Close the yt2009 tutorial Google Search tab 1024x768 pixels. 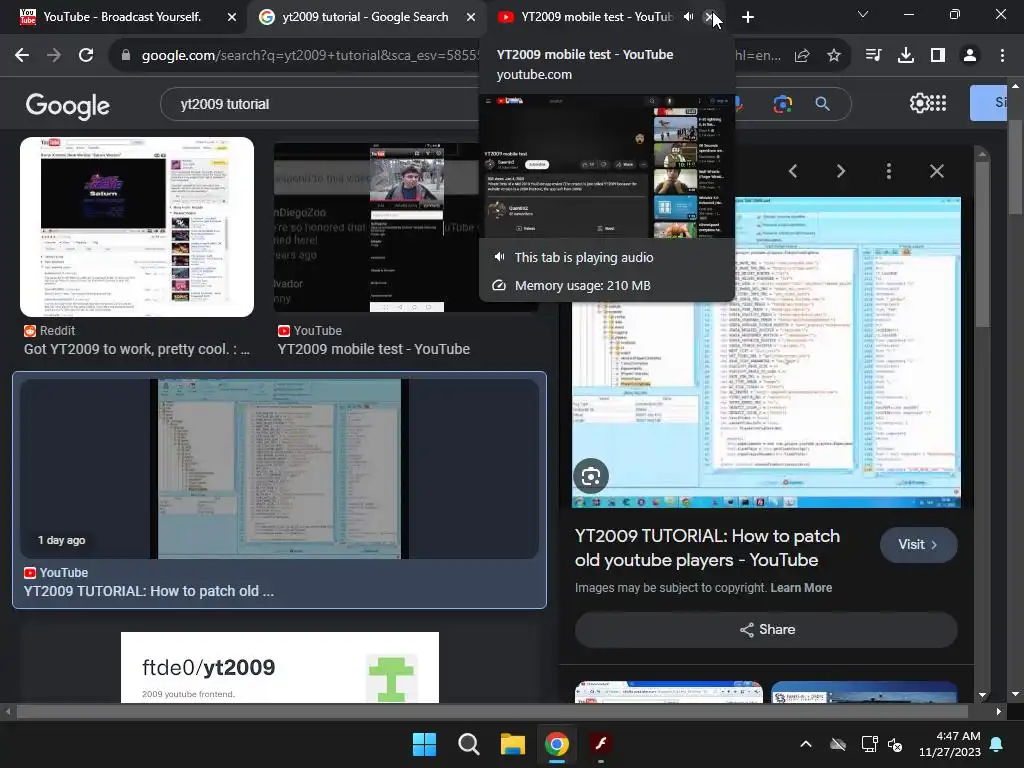(471, 17)
